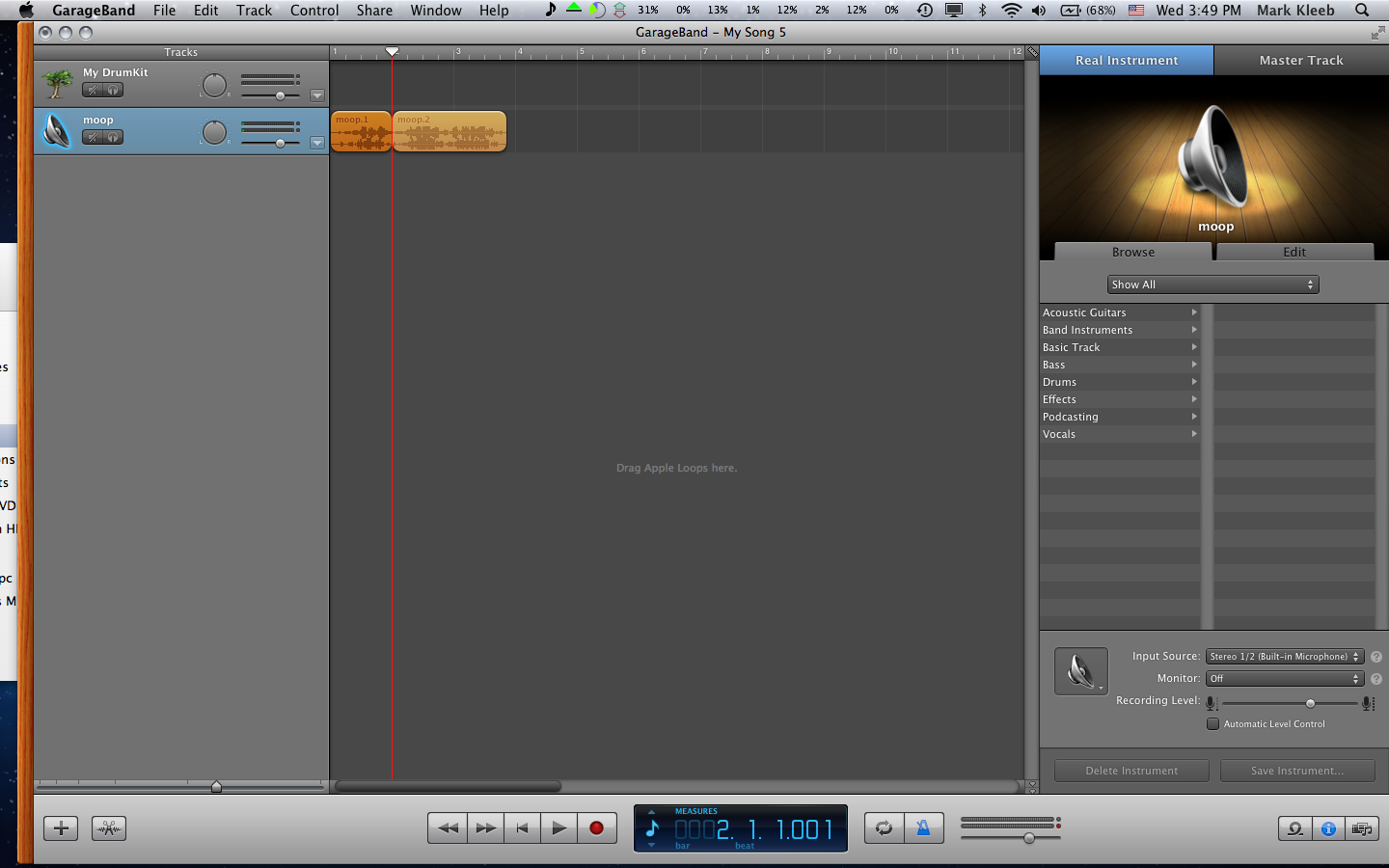The image size is (1389, 868).
Task: Select the moop.2 audio region
Action: coord(449,132)
